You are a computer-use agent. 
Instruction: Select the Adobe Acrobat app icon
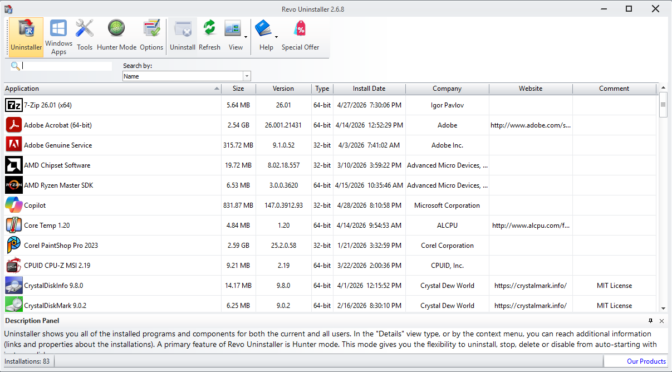tap(14, 125)
